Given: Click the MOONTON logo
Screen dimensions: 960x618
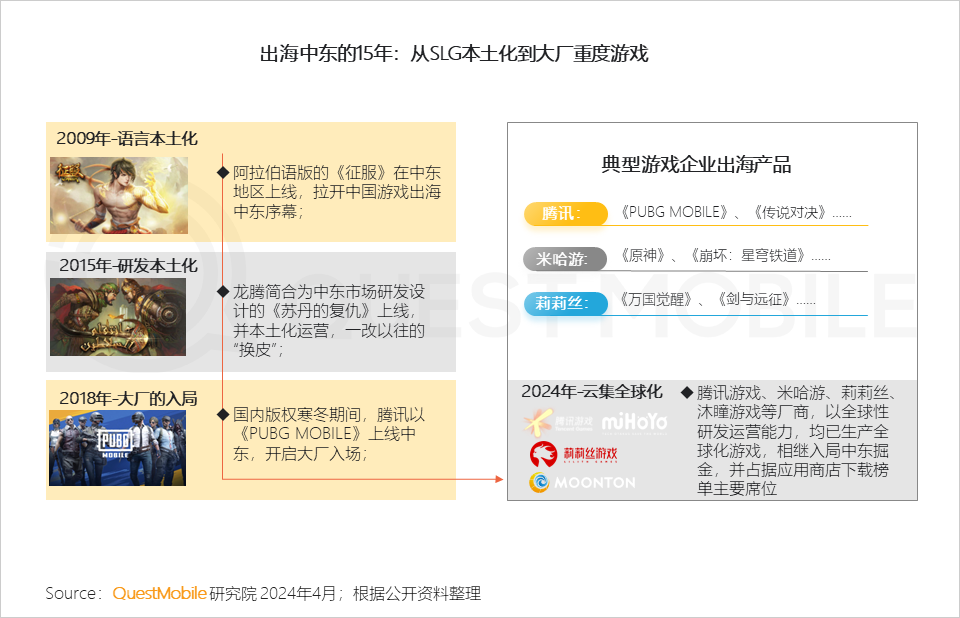Looking at the screenshot, I should (x=582, y=482).
